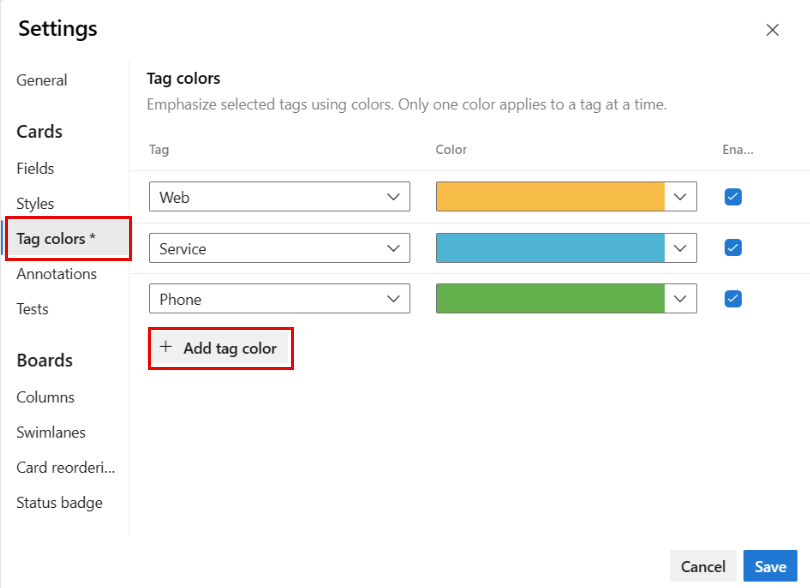This screenshot has height=588, width=810.
Task: Go to the Styles settings page
Action: (x=36, y=203)
